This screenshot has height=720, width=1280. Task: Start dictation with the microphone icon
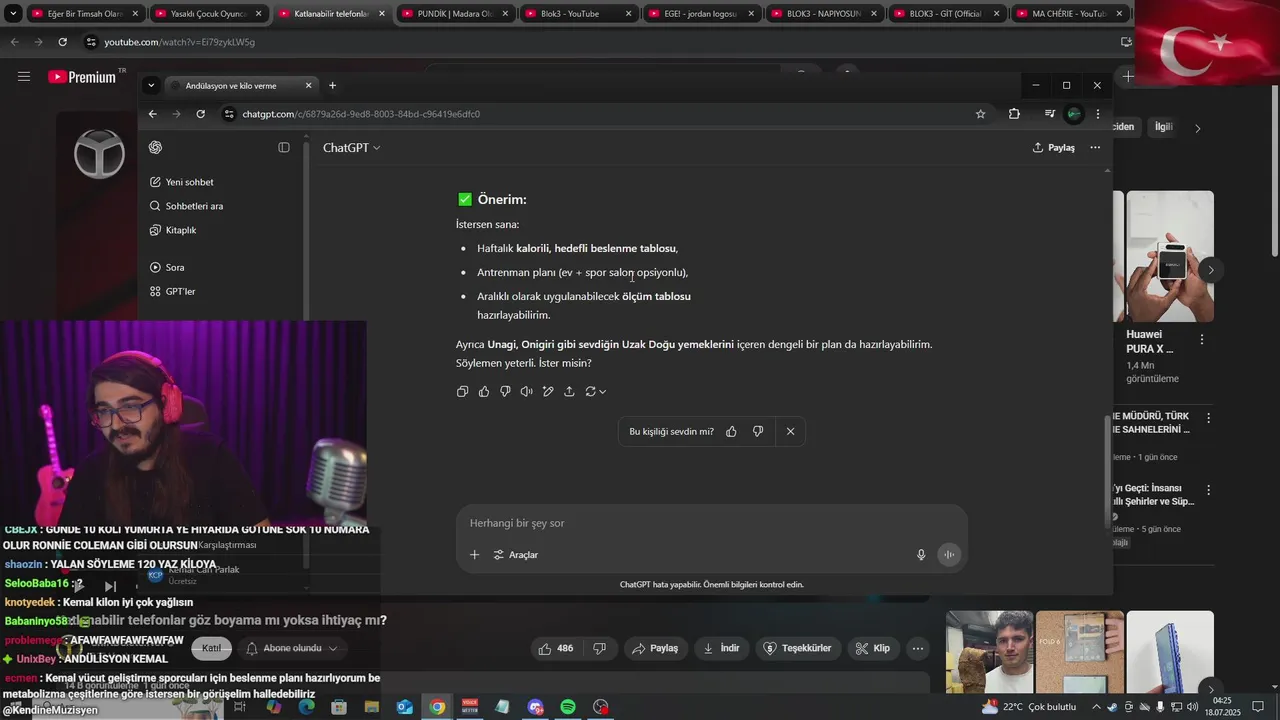[x=921, y=554]
